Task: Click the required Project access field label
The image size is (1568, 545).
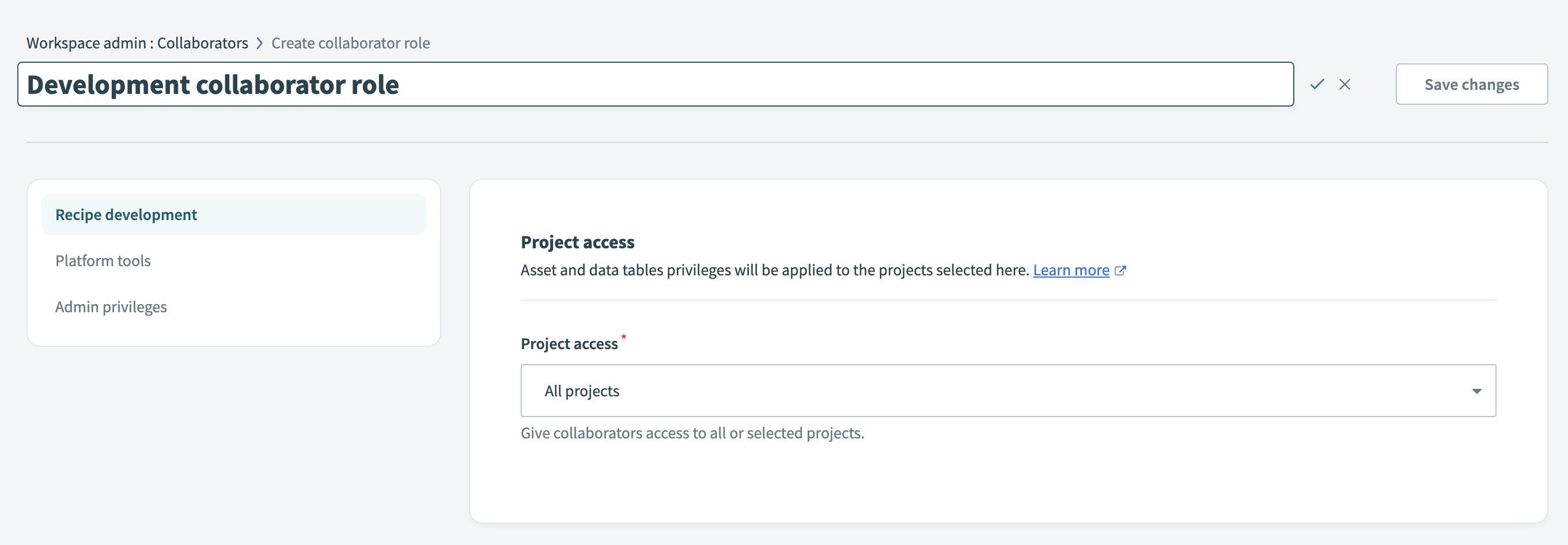Action: tap(569, 343)
